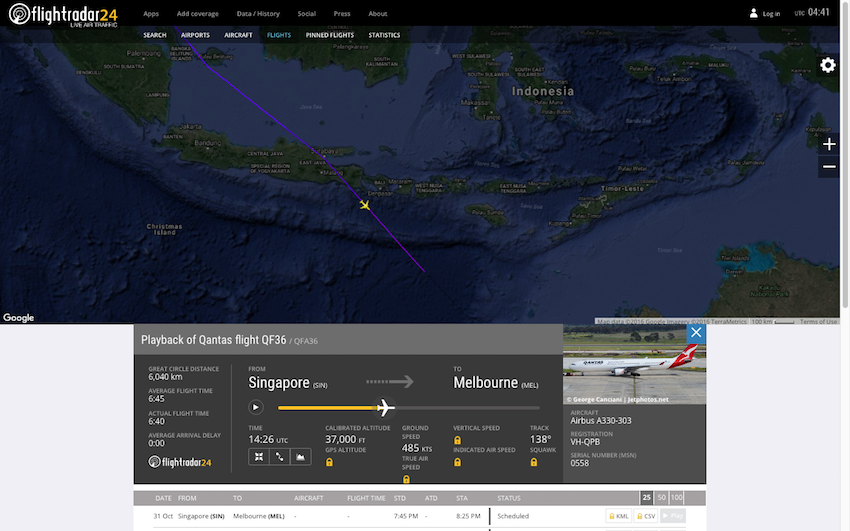This screenshot has width=850, height=531.
Task: Click the UTC 04:41 clock
Action: [812, 12]
